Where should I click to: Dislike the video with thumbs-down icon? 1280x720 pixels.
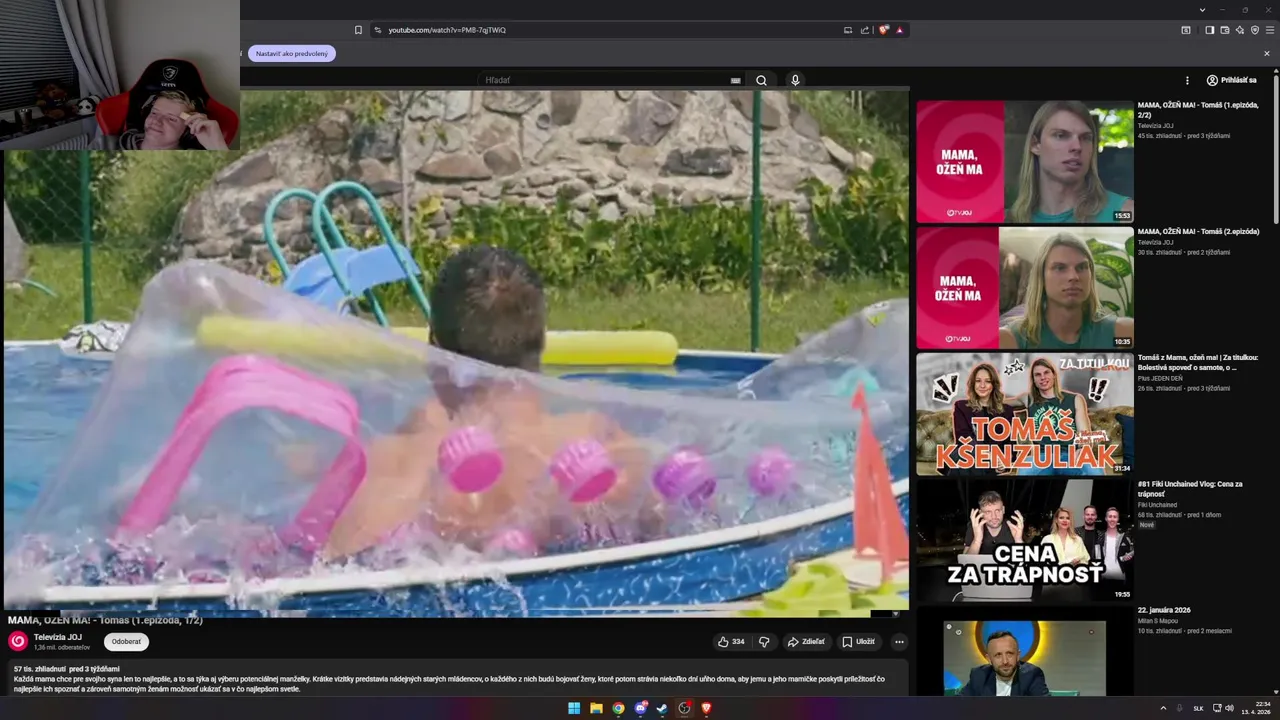[764, 642]
